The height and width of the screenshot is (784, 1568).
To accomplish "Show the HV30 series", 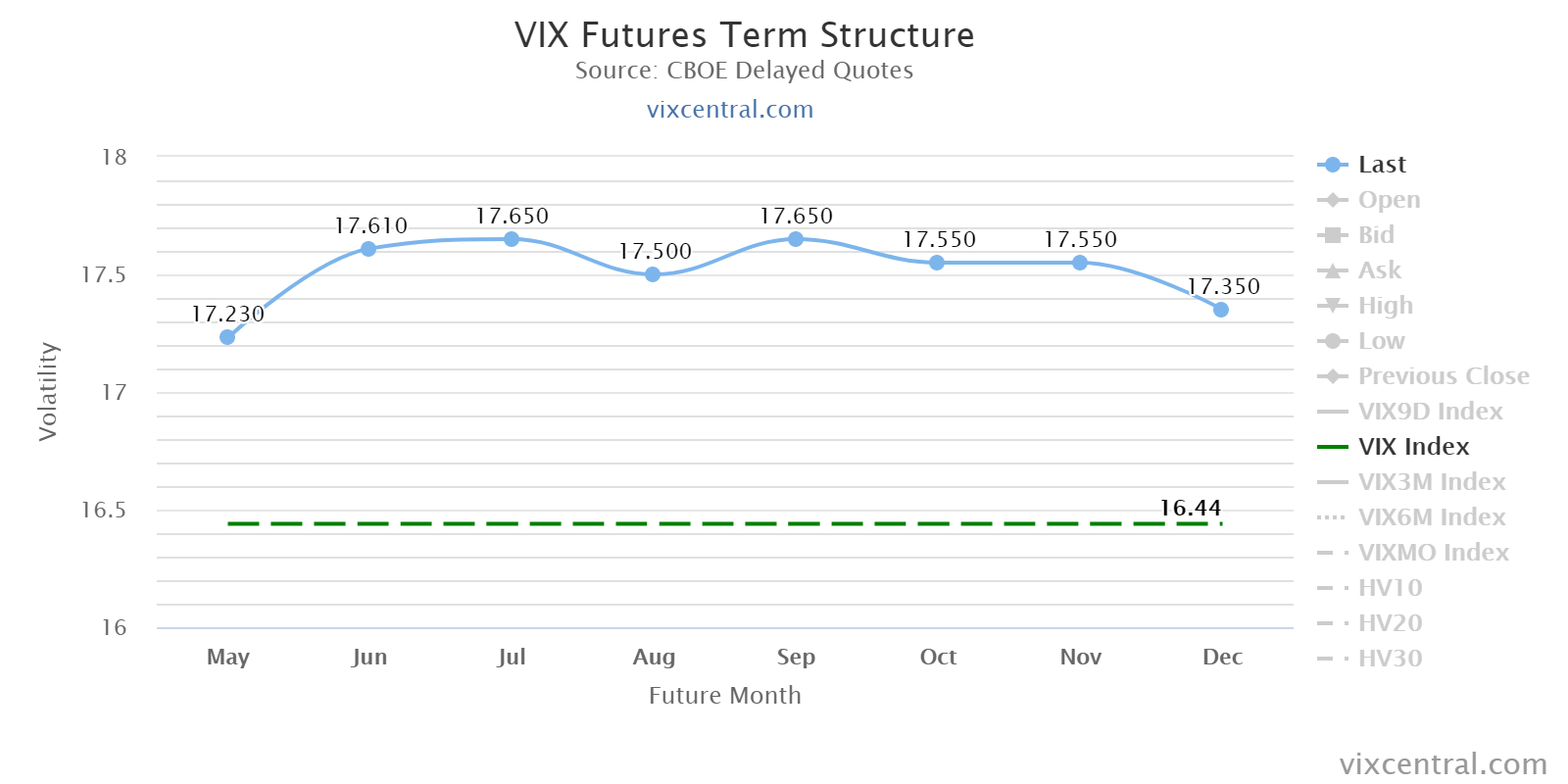I will 1389,659.
